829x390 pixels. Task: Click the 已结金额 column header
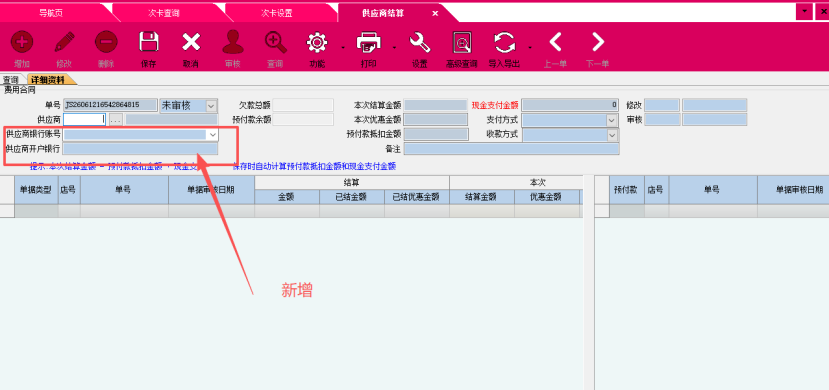point(352,197)
